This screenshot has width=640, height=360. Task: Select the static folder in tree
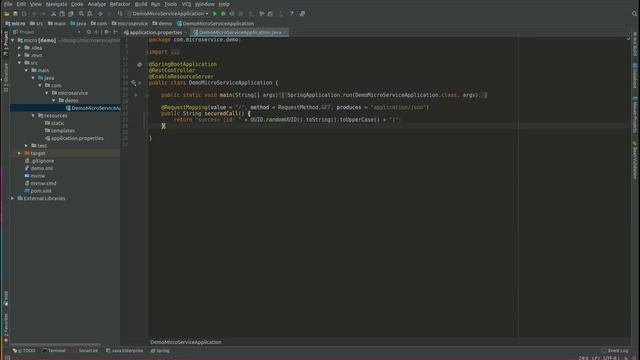tap(54, 123)
